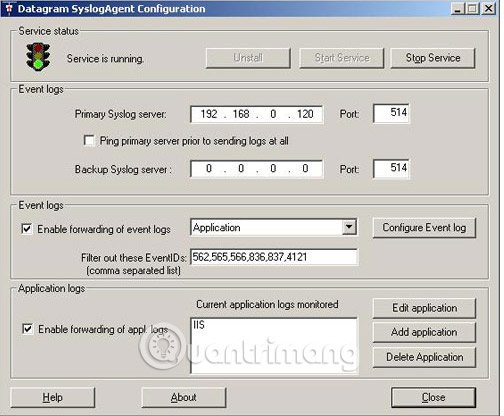Click the Add application button
The image size is (504, 416).
(x=424, y=332)
